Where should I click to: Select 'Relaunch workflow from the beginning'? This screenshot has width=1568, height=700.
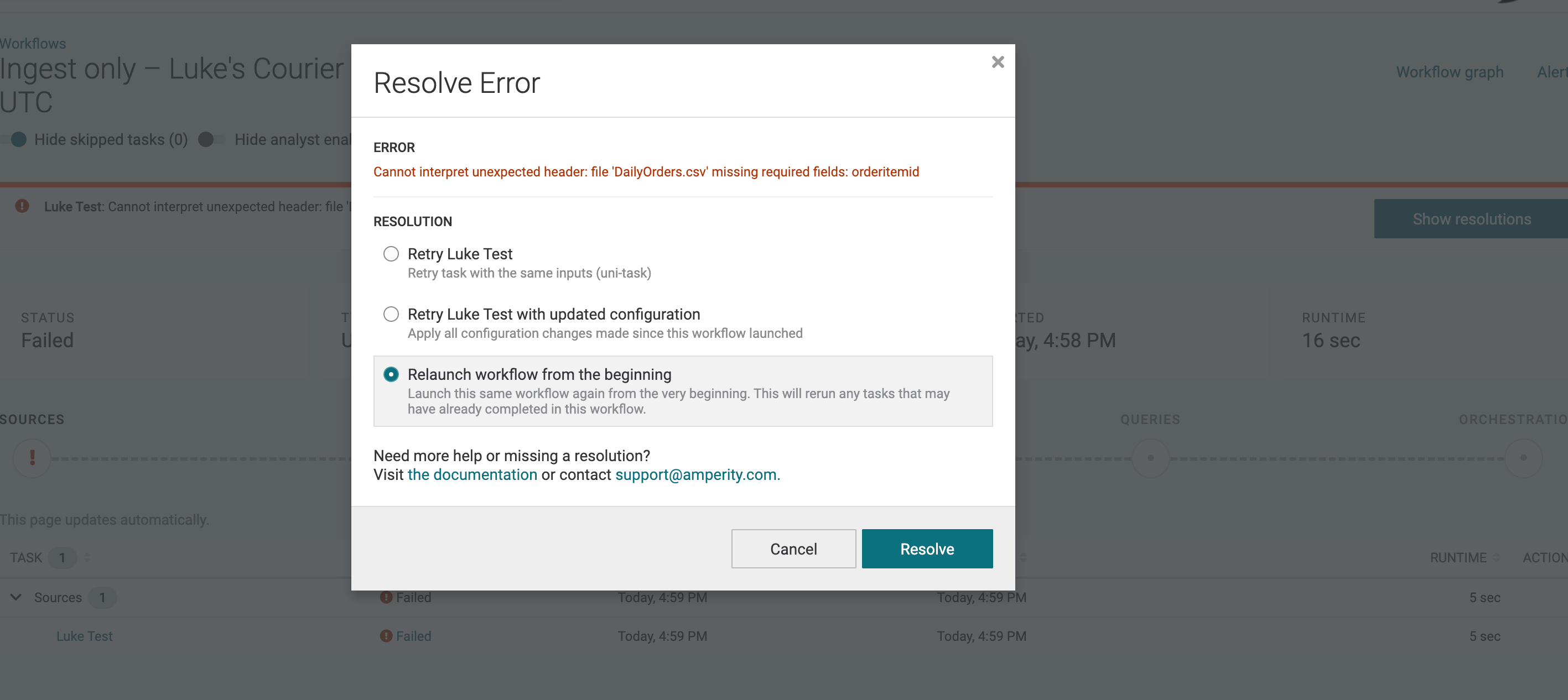point(391,374)
